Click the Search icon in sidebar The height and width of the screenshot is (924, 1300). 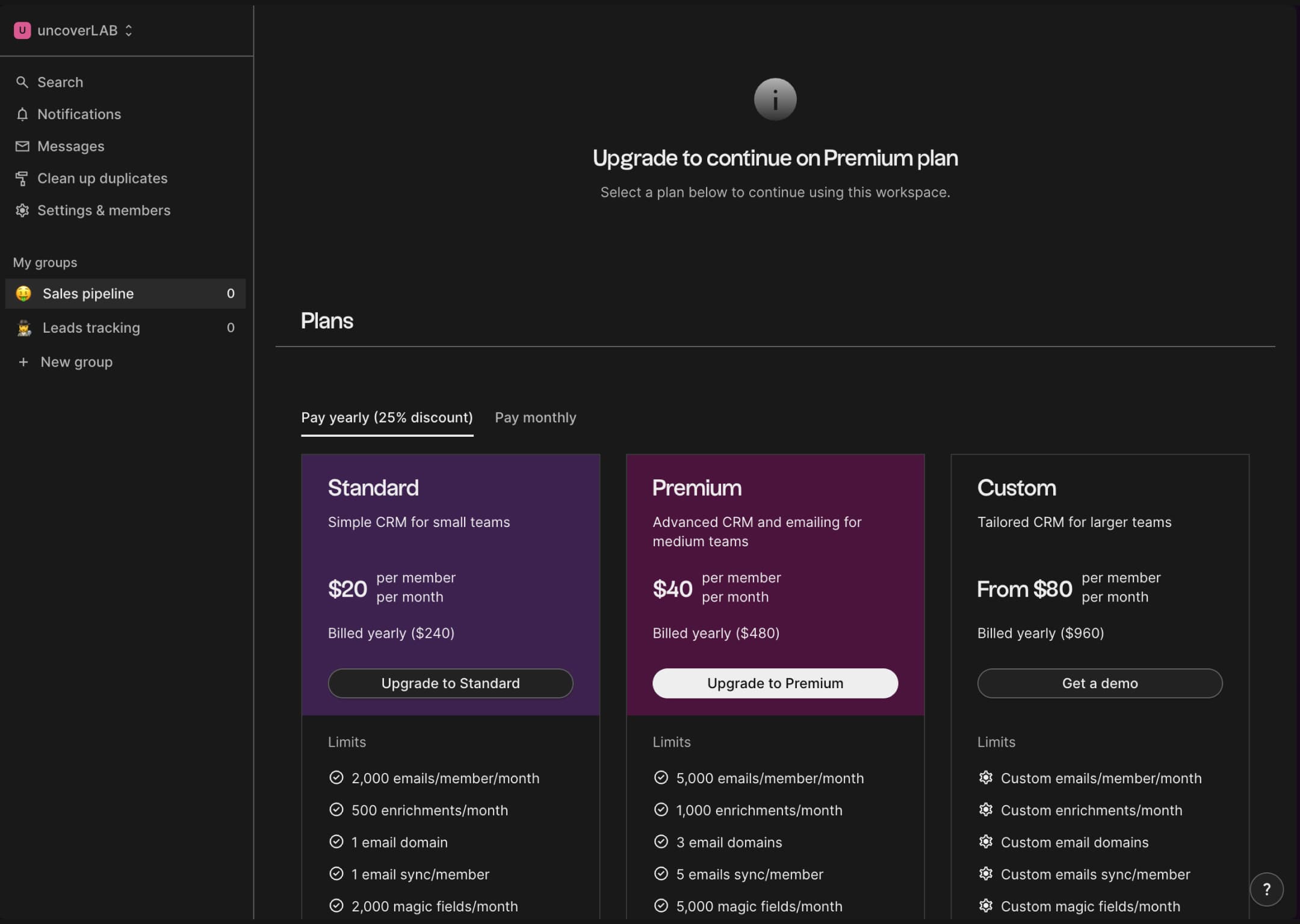22,81
